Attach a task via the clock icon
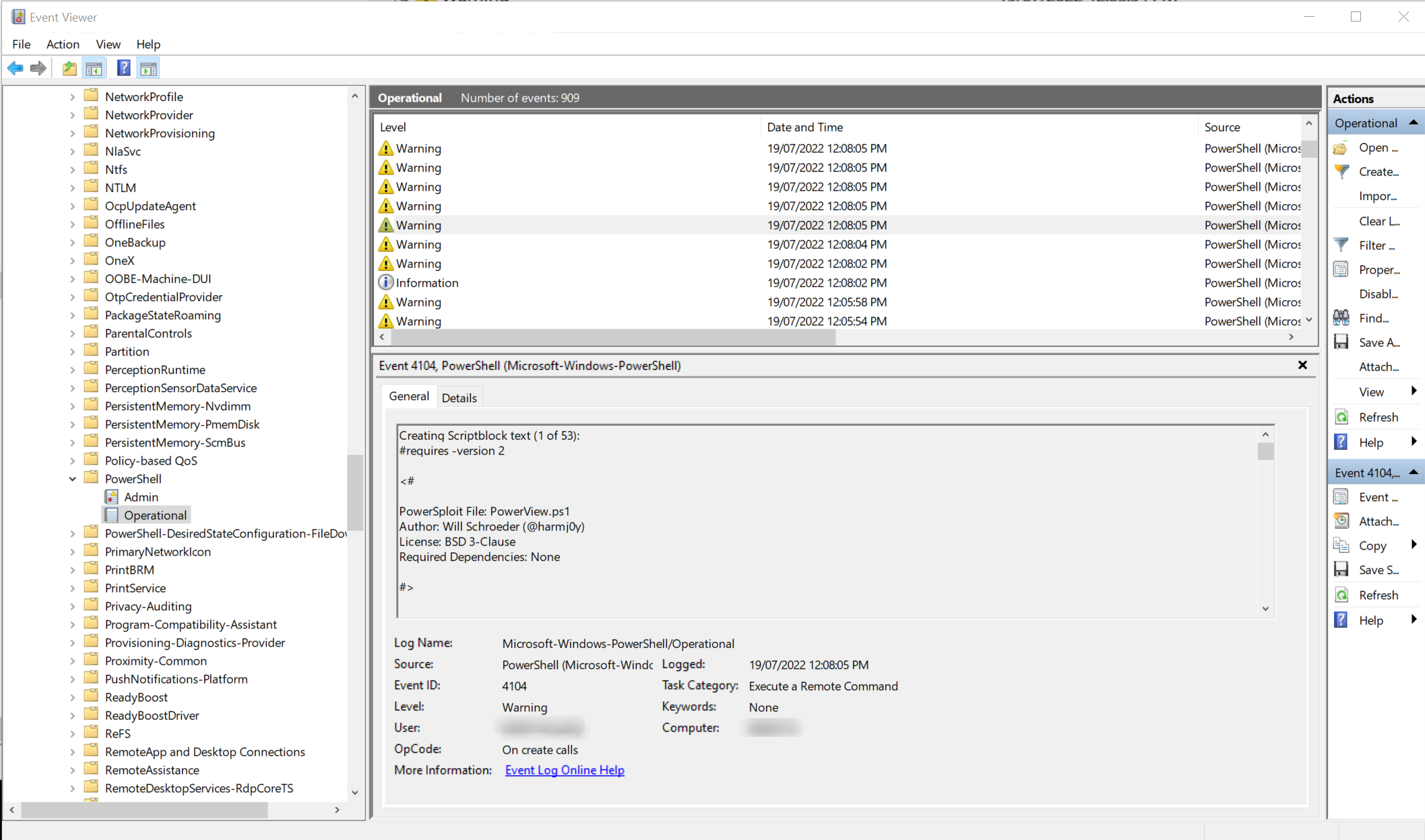 (1341, 520)
